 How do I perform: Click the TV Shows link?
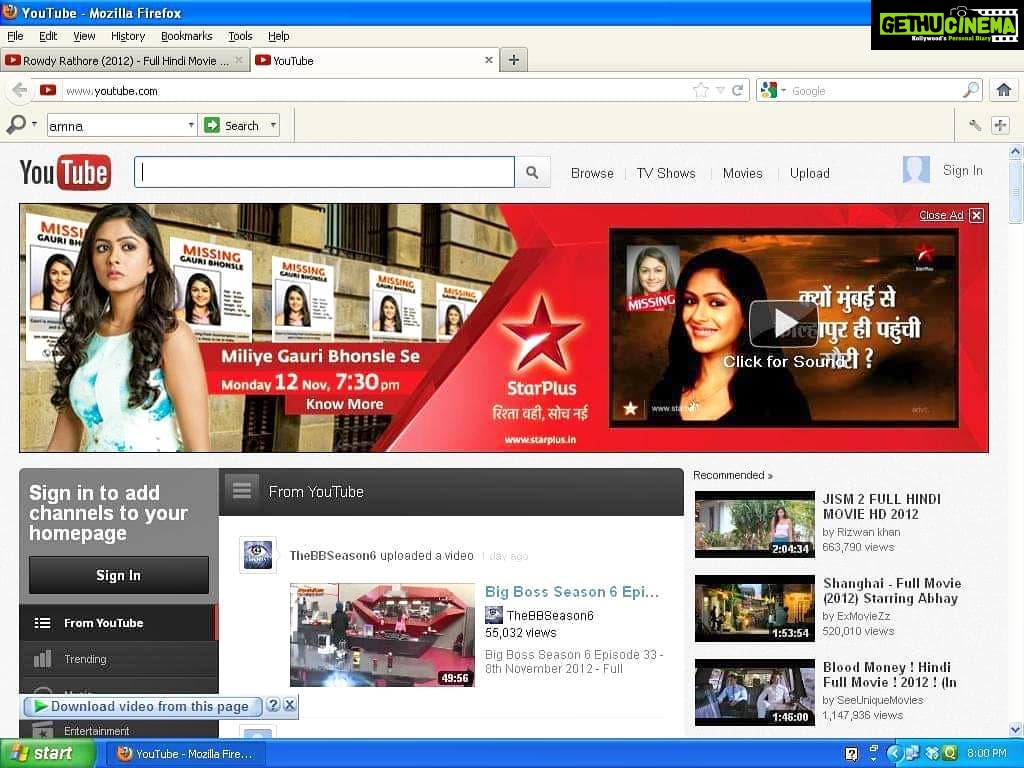(666, 173)
